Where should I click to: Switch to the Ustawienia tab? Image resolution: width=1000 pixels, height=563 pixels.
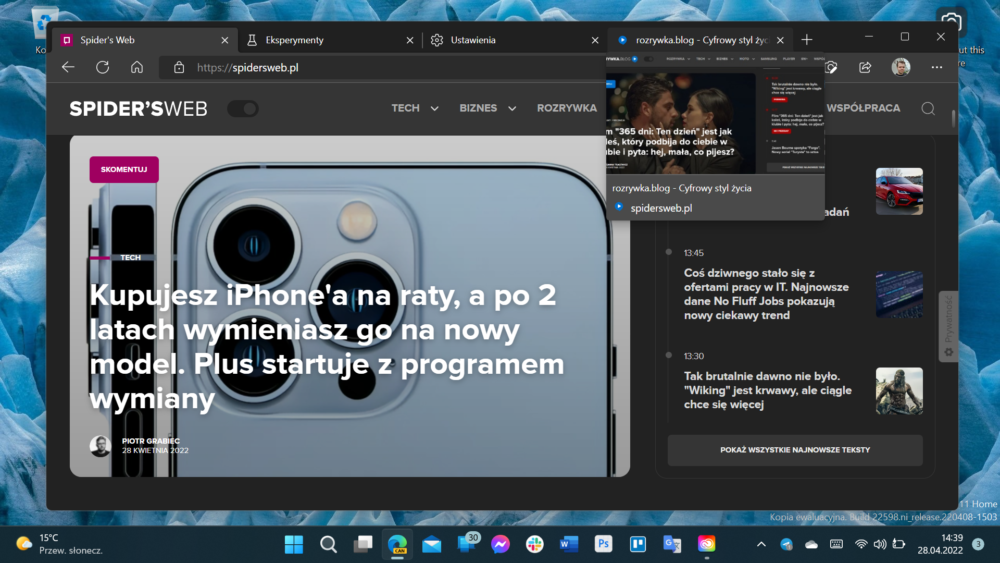[x=513, y=40]
